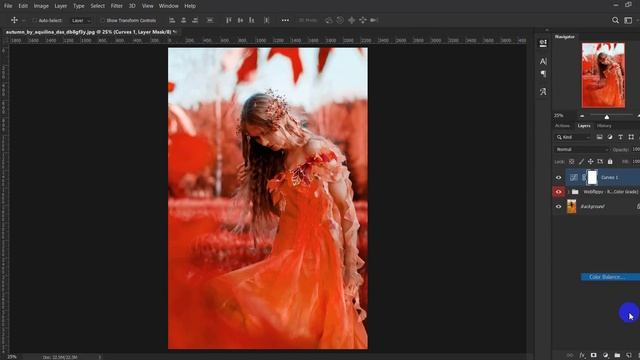The width and height of the screenshot is (640, 360).
Task: Open the Auto-Select Layer dropdown
Action: point(80,20)
